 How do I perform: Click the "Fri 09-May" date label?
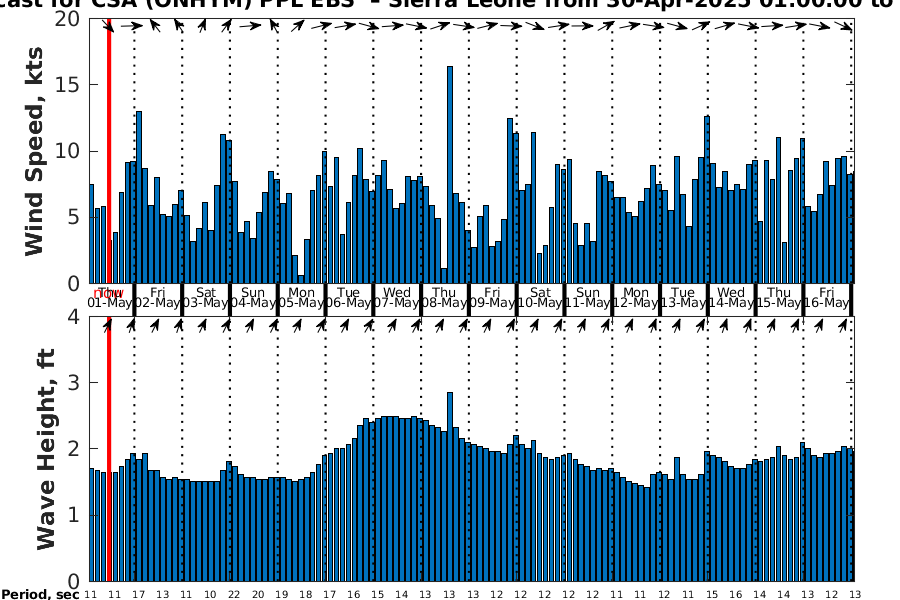[492, 298]
